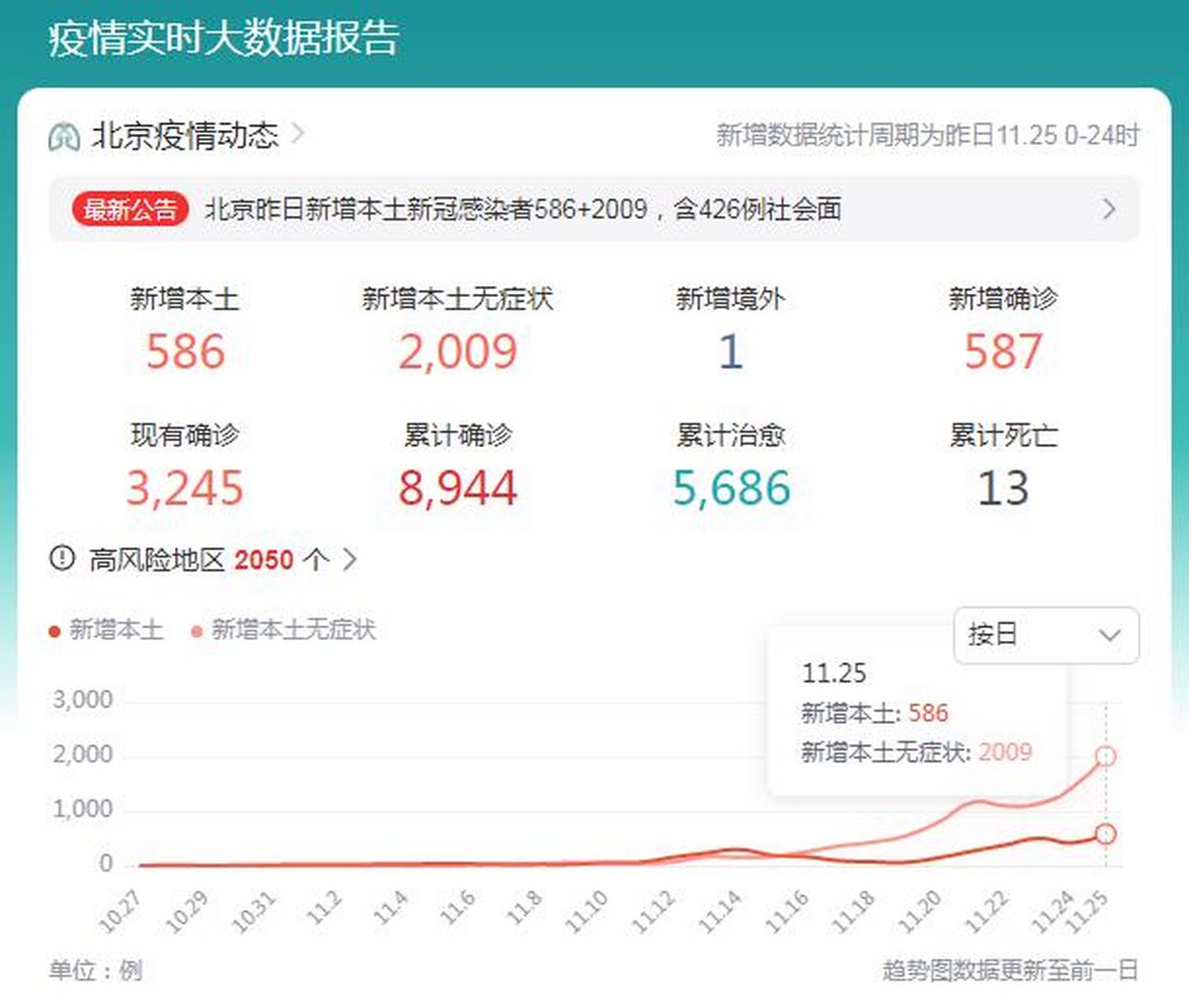Click the 趋势图数据更新至前一日 footnote

tap(1010, 970)
